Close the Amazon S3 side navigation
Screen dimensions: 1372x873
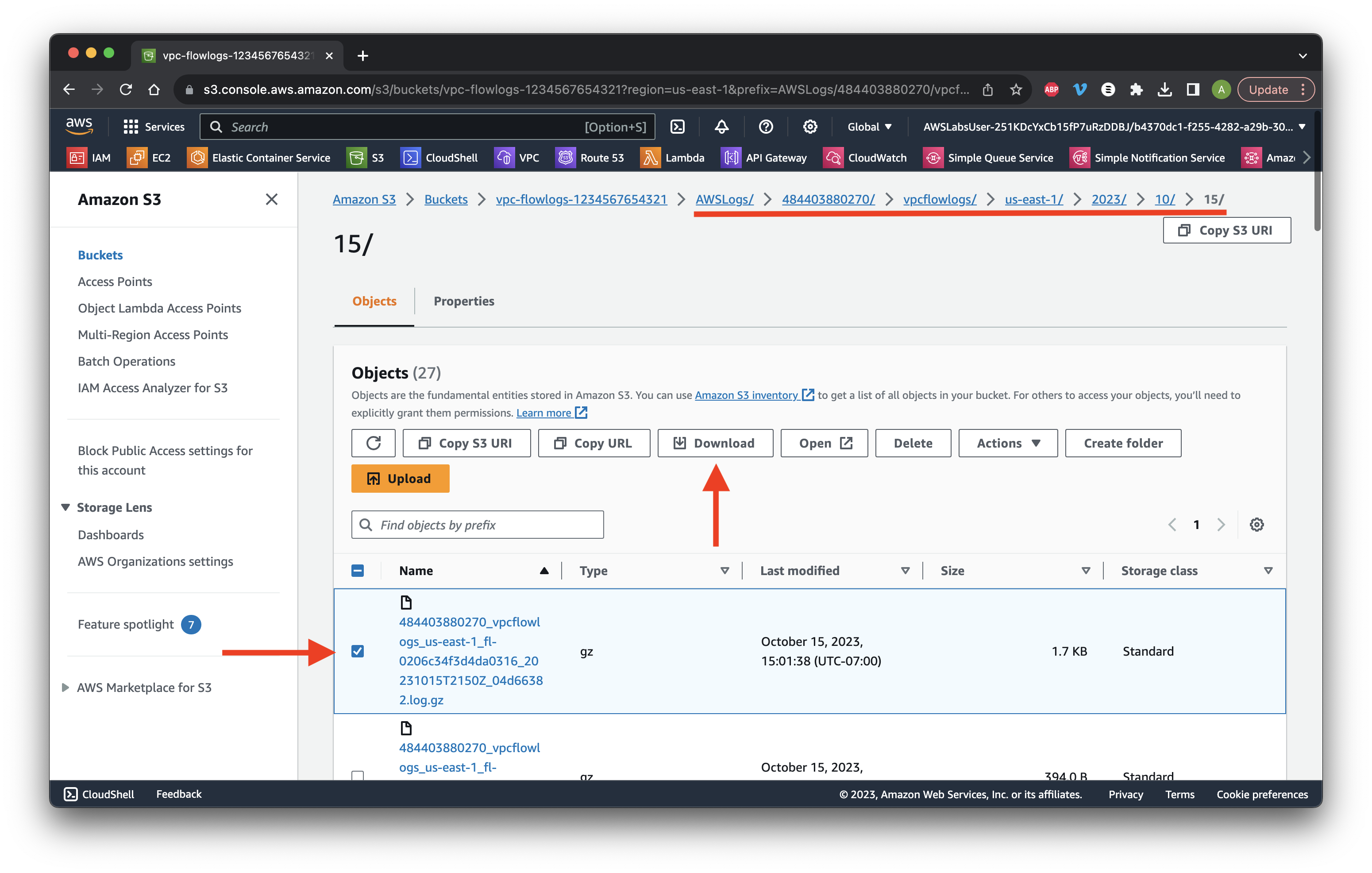272,199
